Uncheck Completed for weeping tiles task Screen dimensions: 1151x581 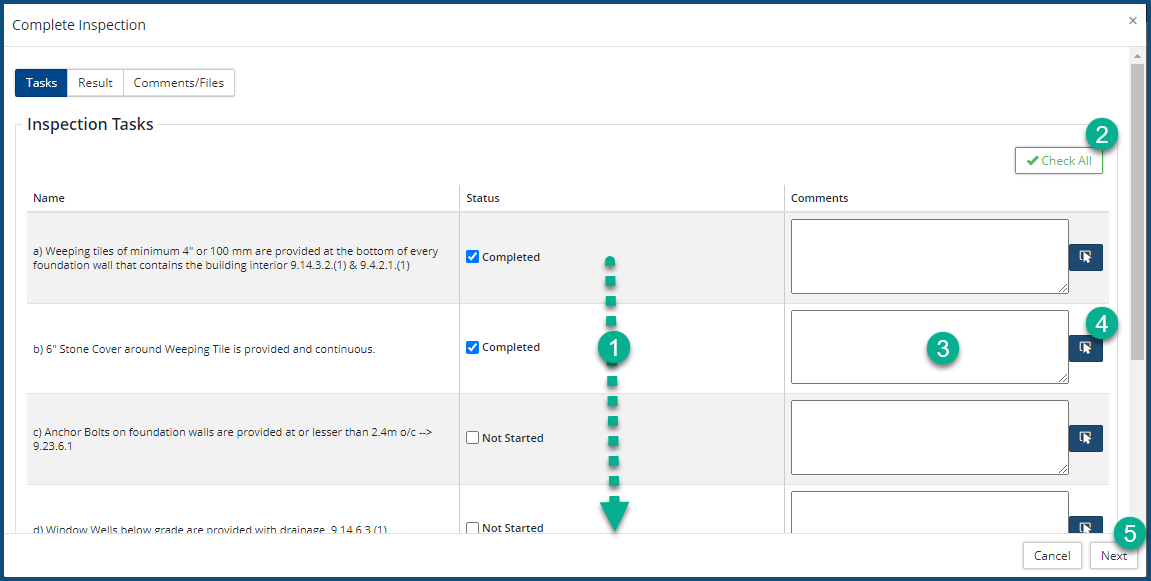(473, 257)
